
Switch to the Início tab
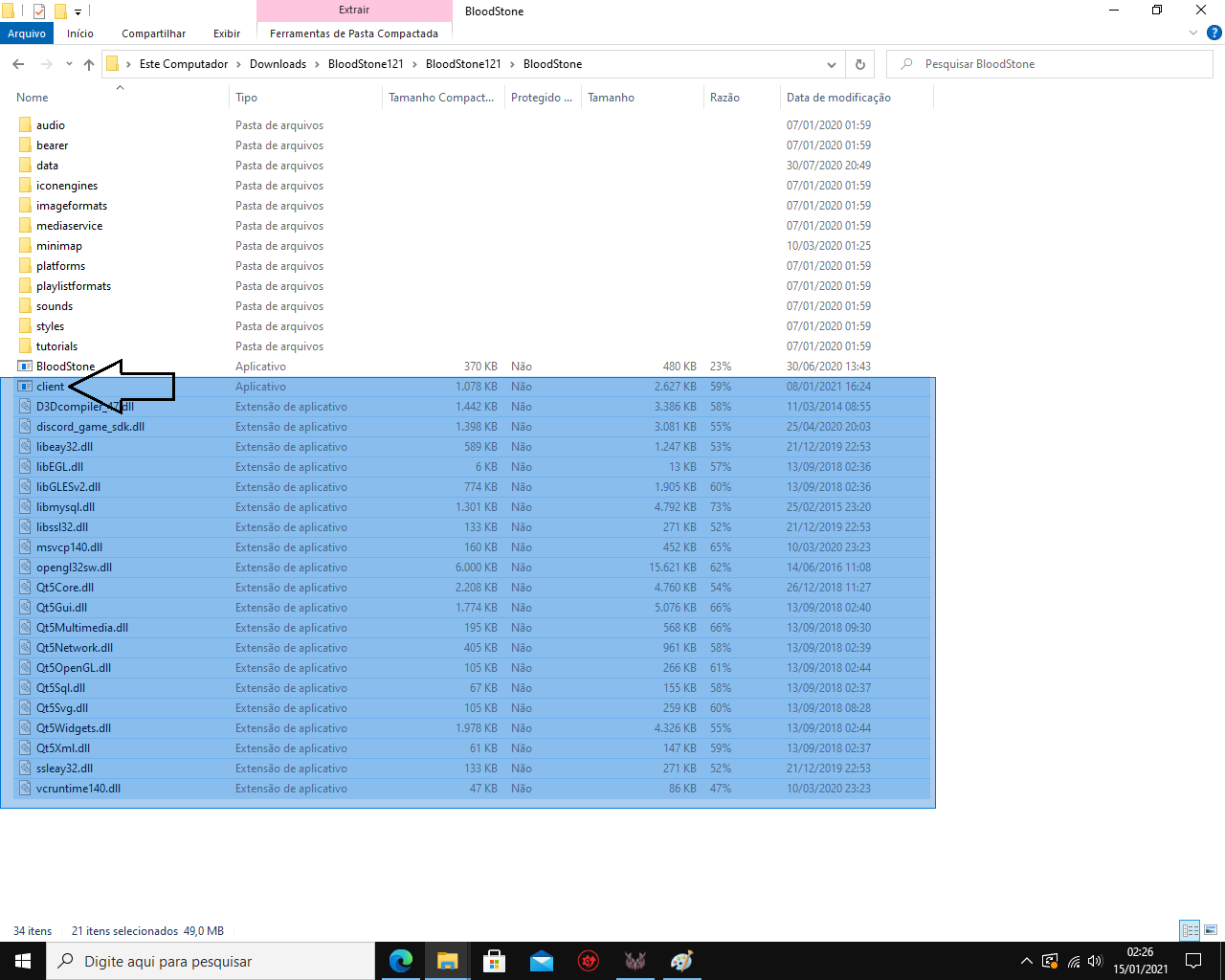click(x=80, y=33)
